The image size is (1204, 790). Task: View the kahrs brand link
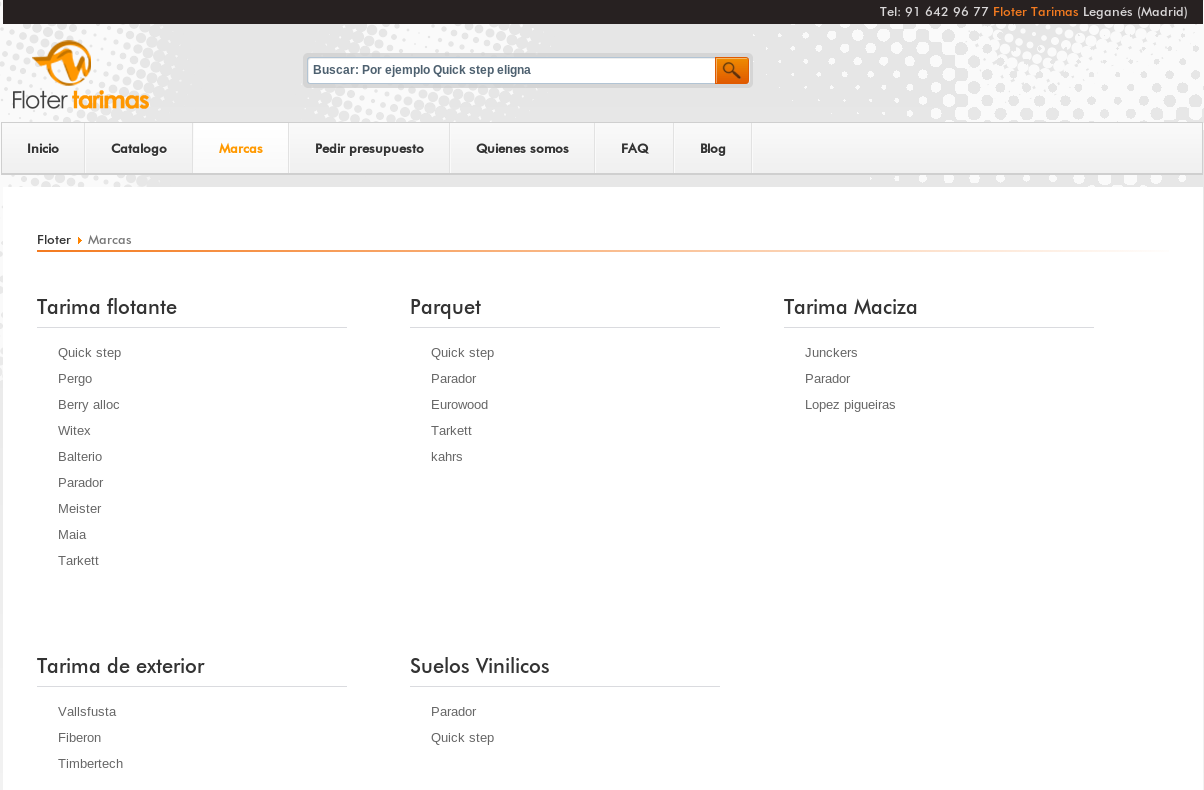(x=447, y=457)
